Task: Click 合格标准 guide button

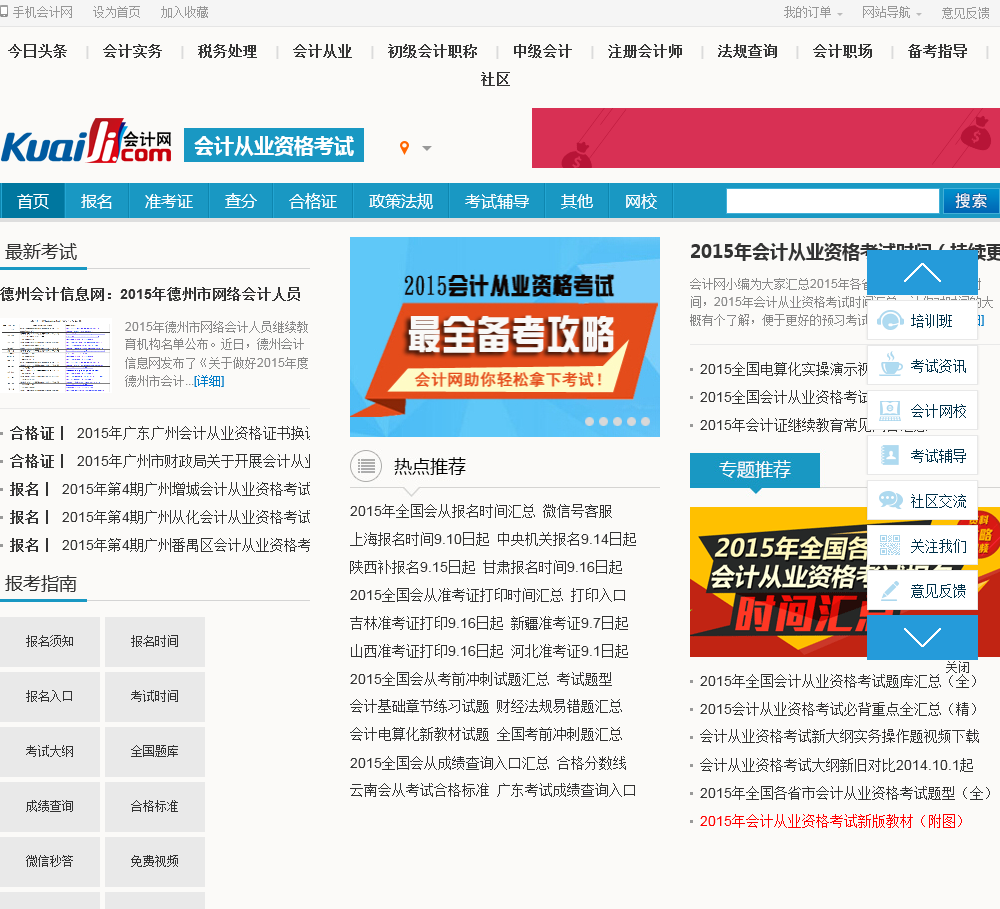Action: (x=154, y=806)
